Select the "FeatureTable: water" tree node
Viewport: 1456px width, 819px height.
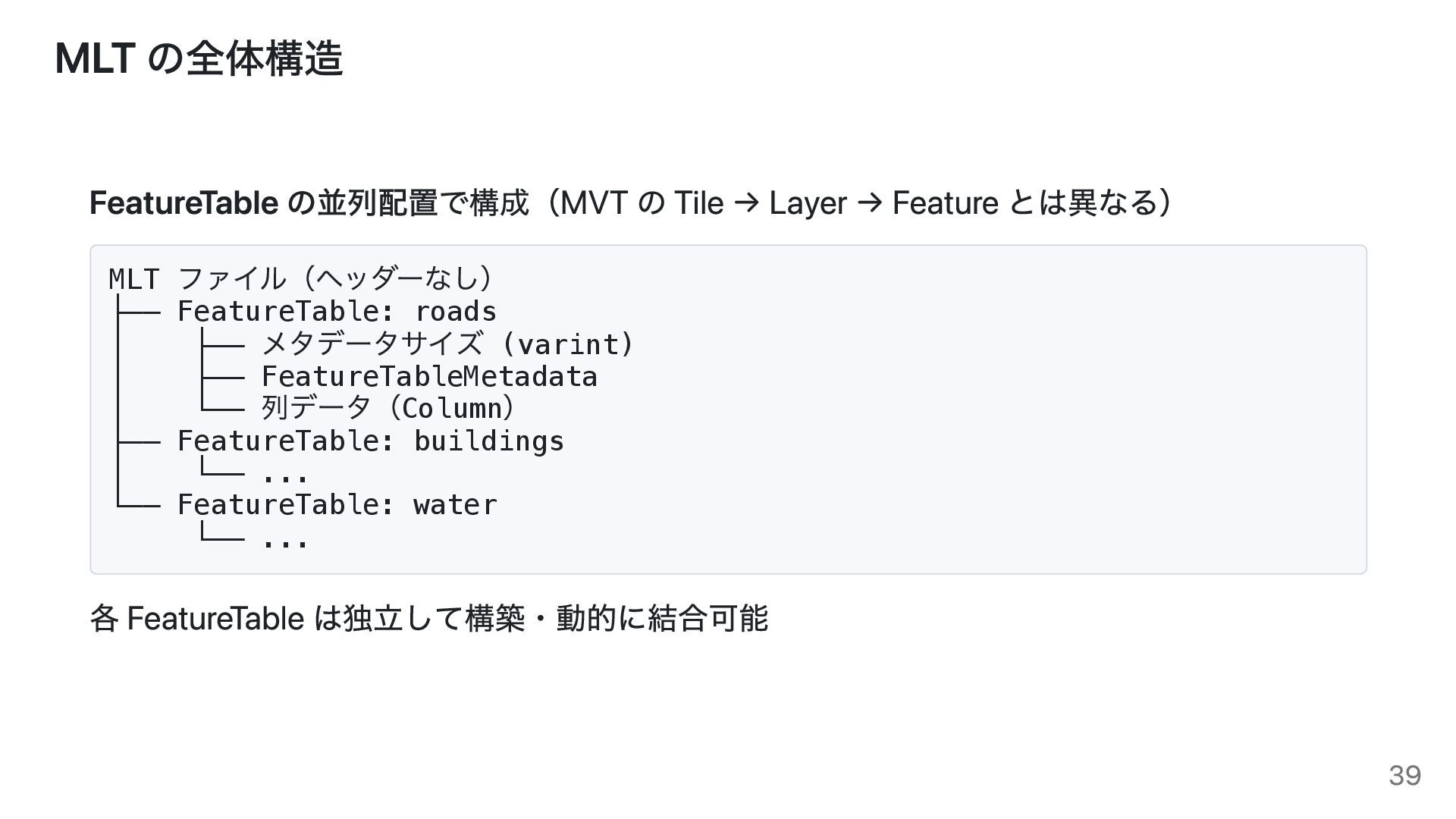(337, 505)
